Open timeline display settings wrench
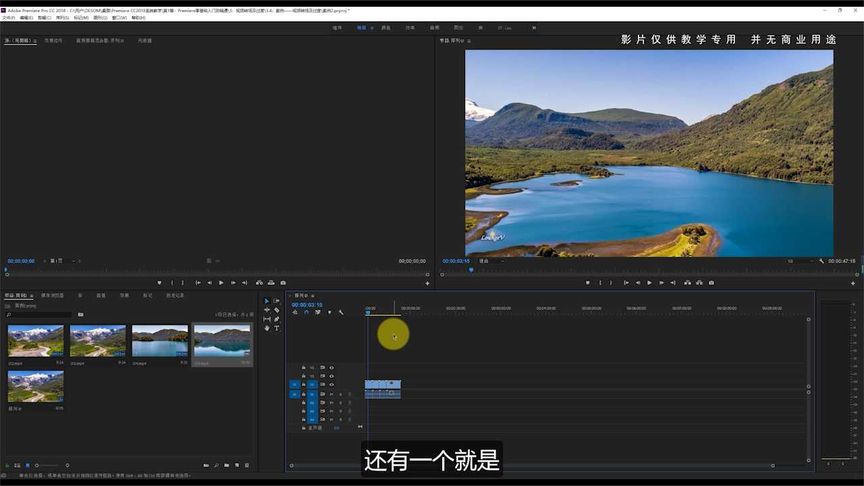This screenshot has height=486, width=864. pos(341,312)
